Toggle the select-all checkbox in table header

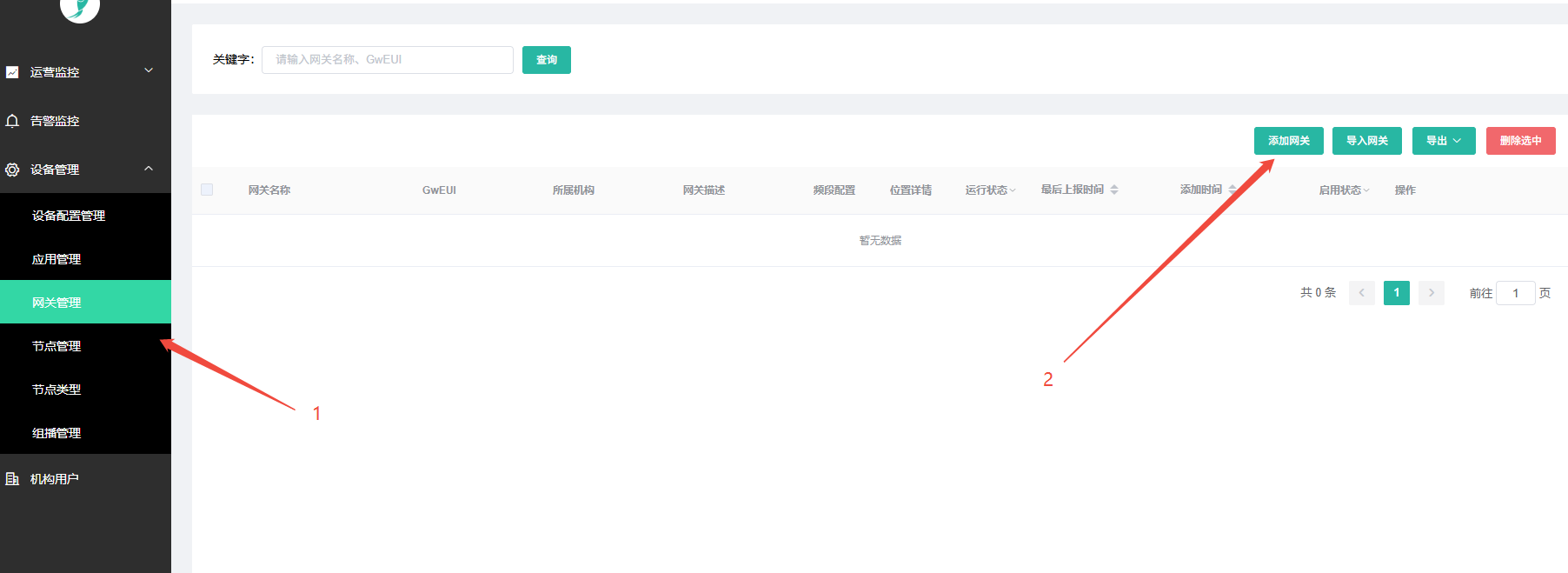tap(207, 190)
